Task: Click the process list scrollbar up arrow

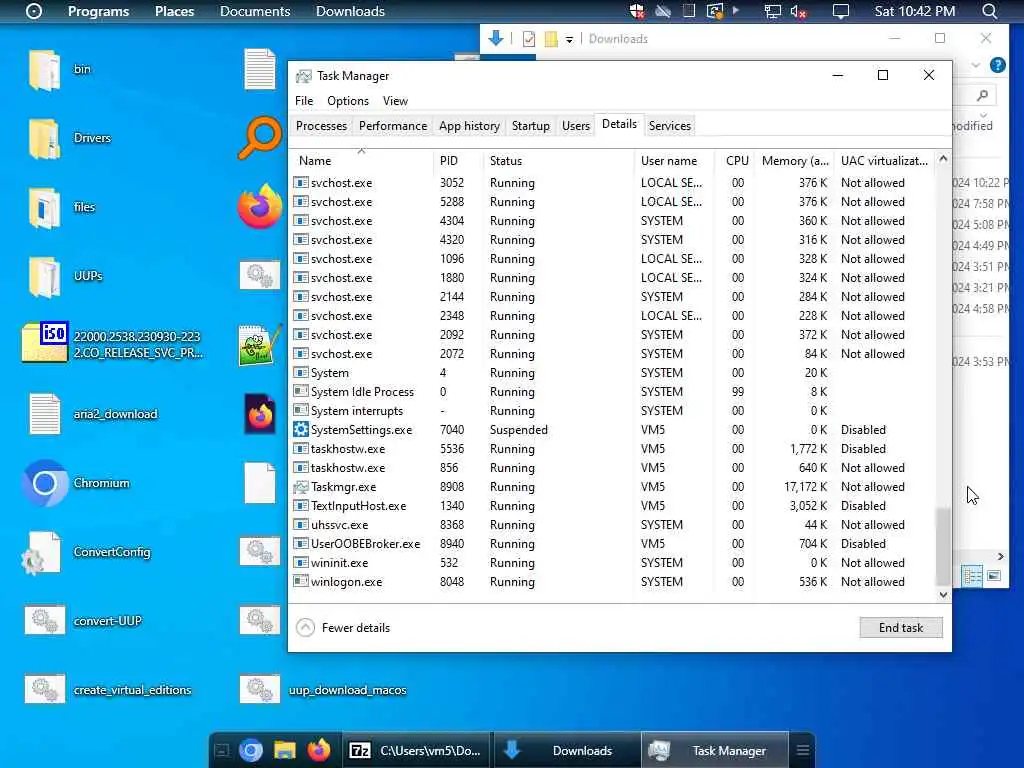Action: coord(942,159)
